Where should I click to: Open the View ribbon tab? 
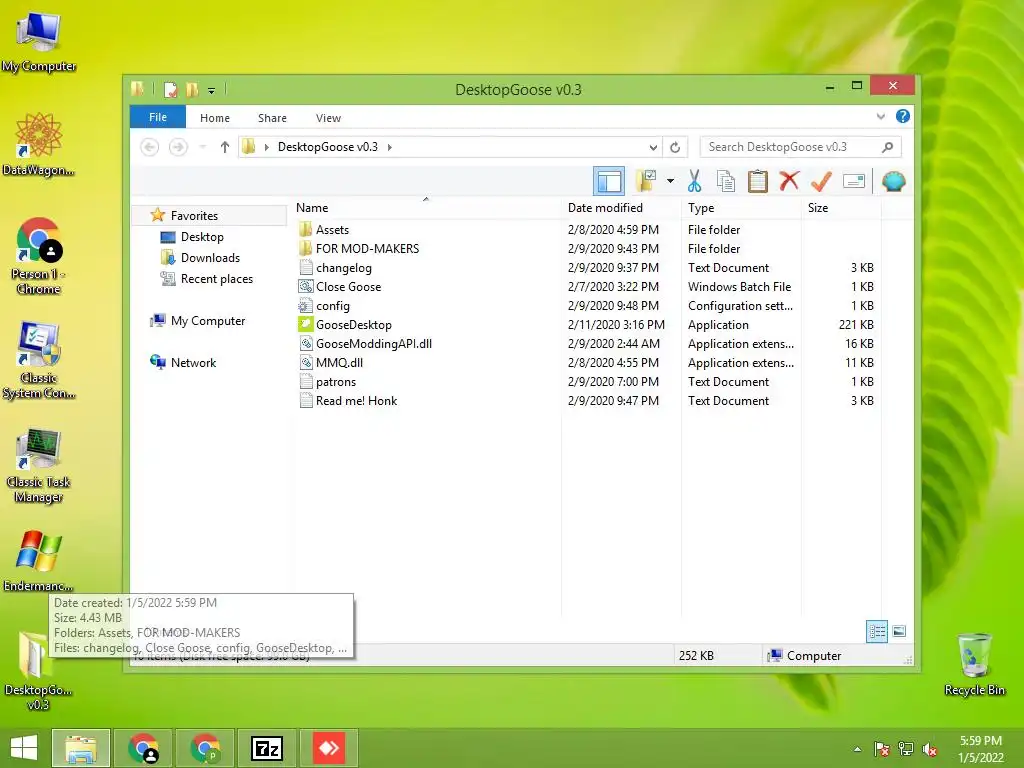328,118
